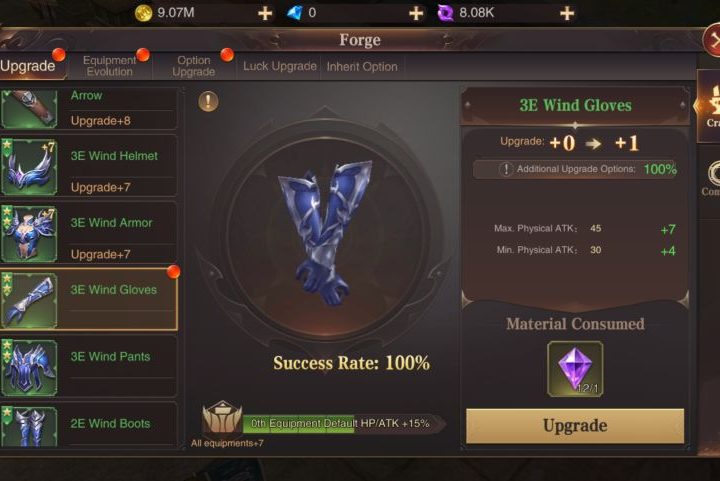Open the Craft side tab
This screenshot has width=720, height=481.
tap(709, 106)
